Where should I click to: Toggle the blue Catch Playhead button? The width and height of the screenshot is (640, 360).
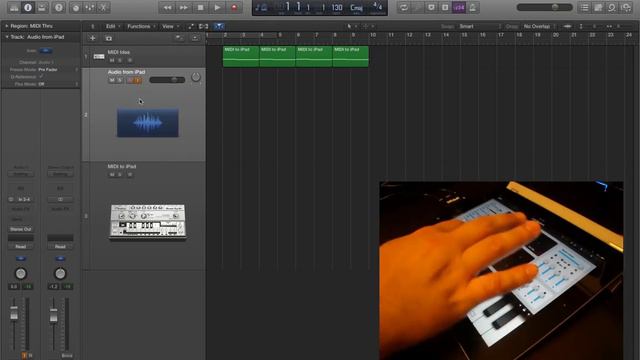coord(219,26)
